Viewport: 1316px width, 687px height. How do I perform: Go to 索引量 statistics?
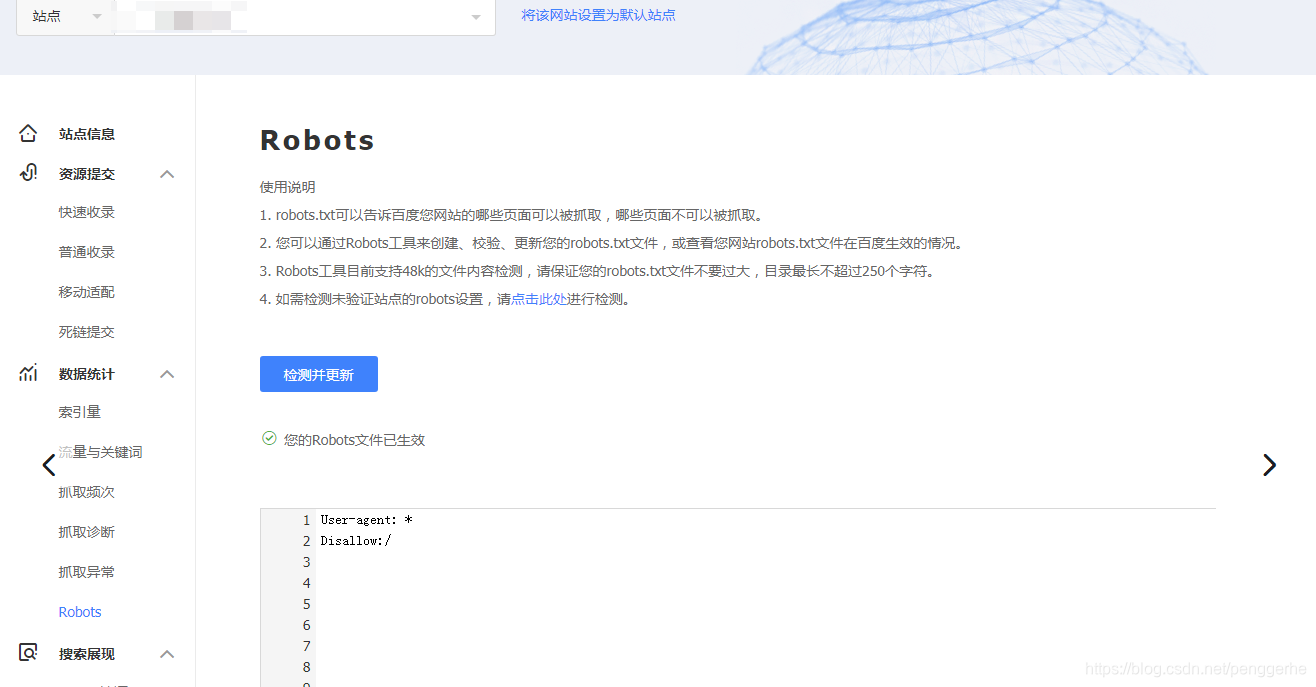[x=80, y=411]
